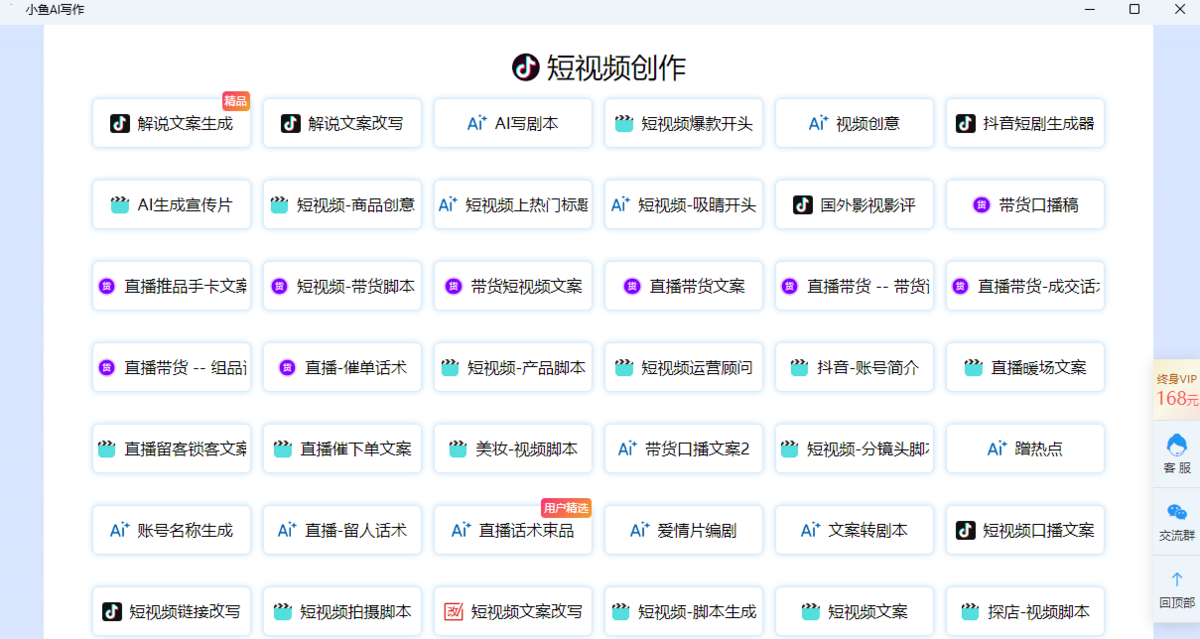
Task: Click the clapperboard icon on 短视频爆款开头
Action: click(x=624, y=124)
